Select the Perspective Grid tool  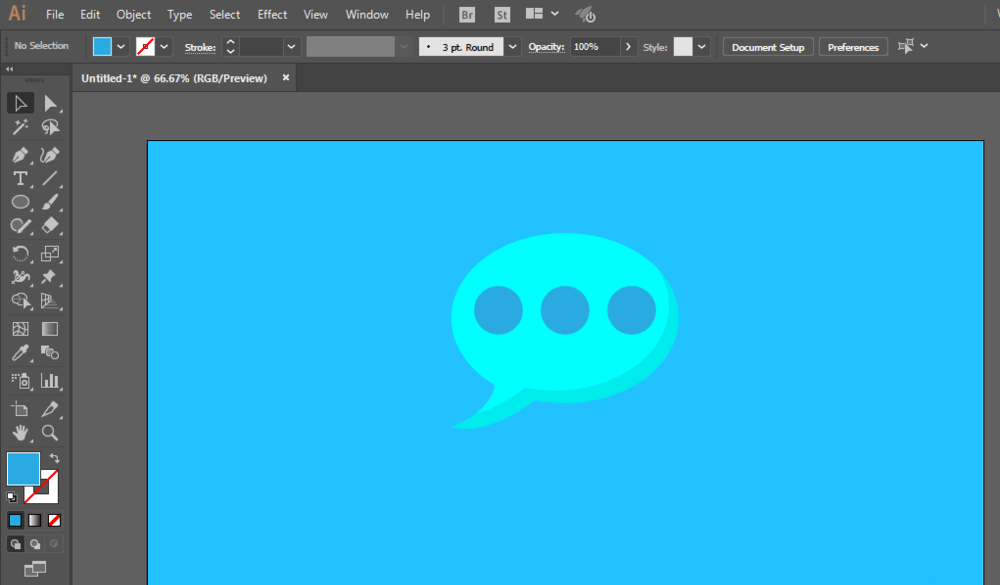pos(50,301)
